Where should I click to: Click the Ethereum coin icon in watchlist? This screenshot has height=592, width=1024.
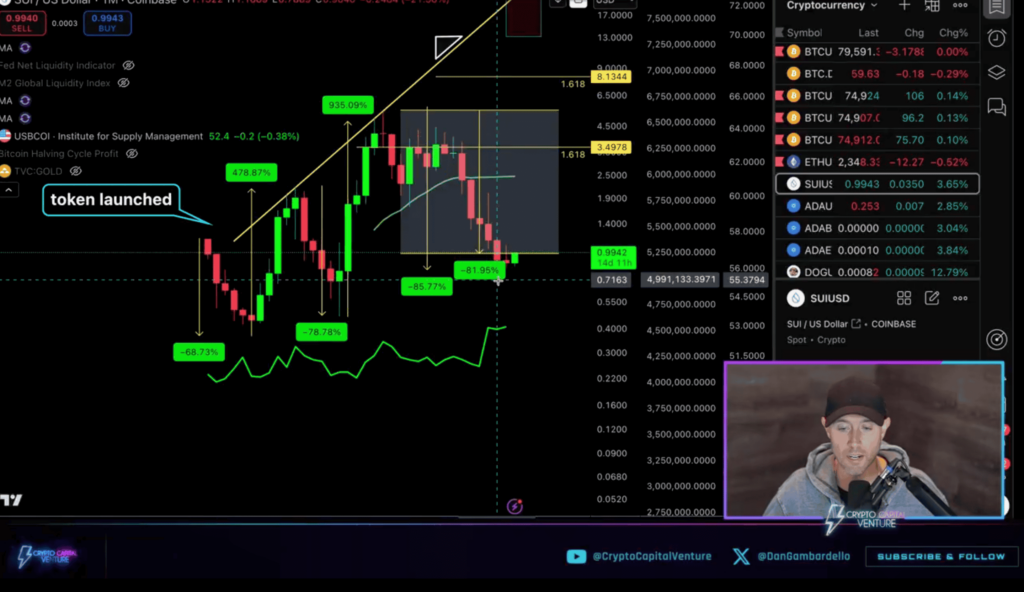(793, 162)
